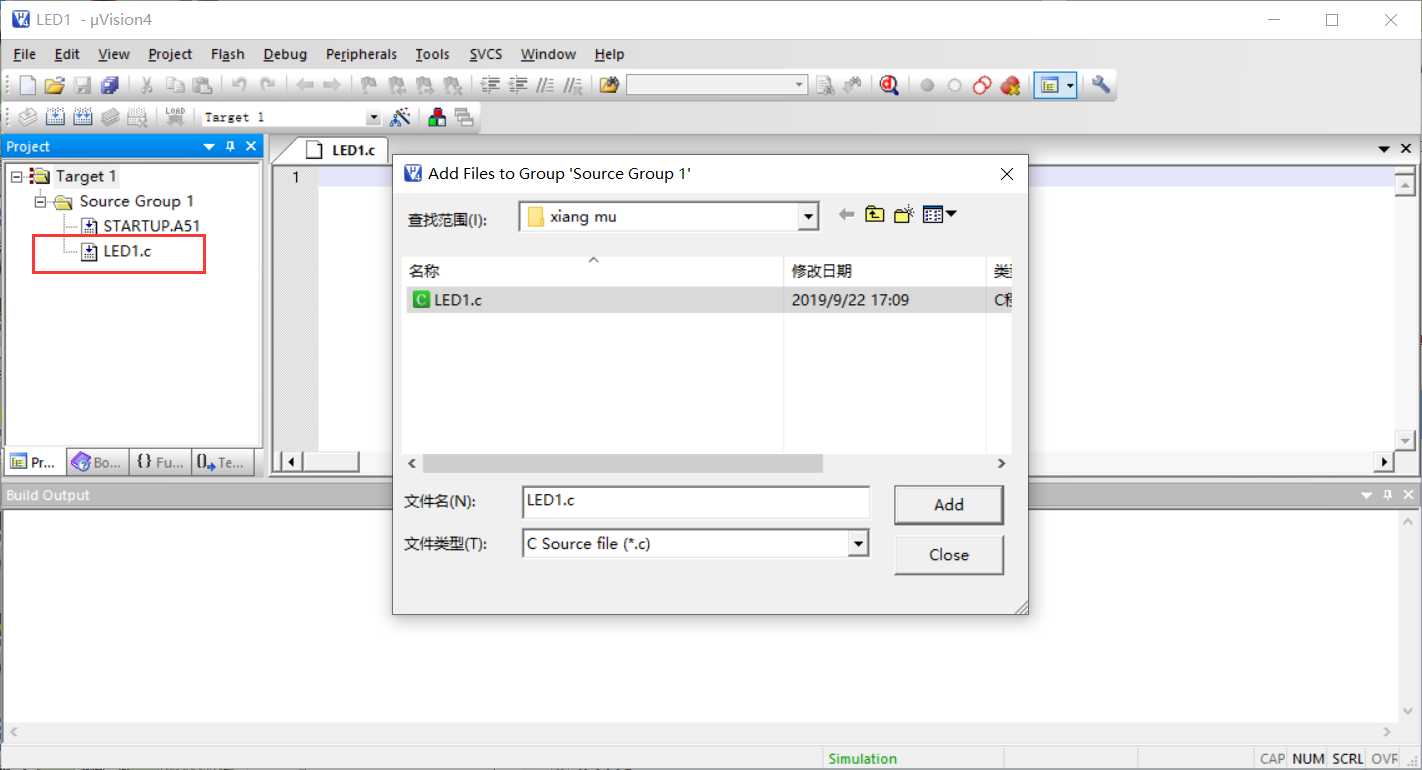Screen dimensions: 1422x770
Task: Pin the Build Output panel
Action: tap(1387, 495)
